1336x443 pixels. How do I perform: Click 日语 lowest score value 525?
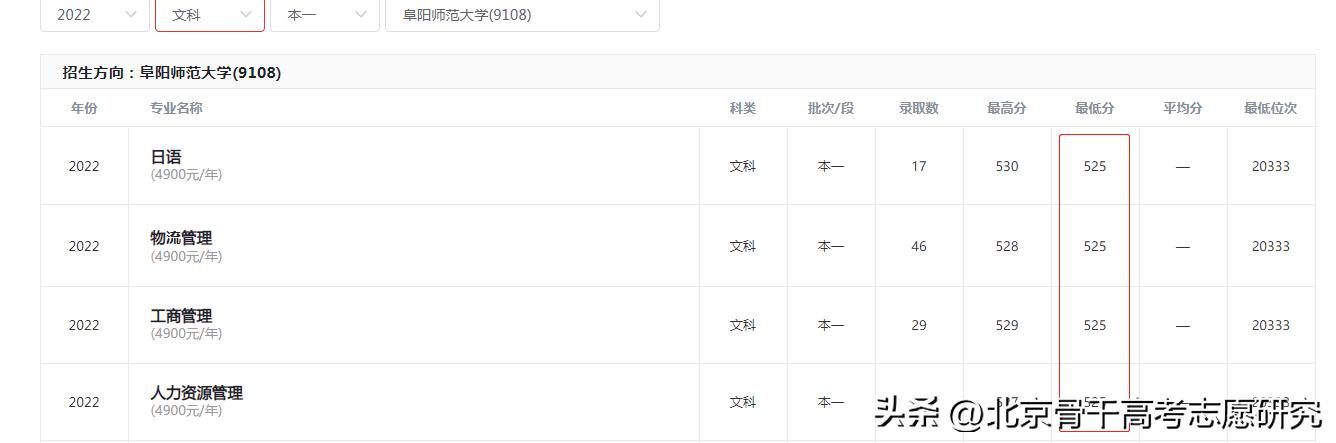pyautogui.click(x=1094, y=167)
